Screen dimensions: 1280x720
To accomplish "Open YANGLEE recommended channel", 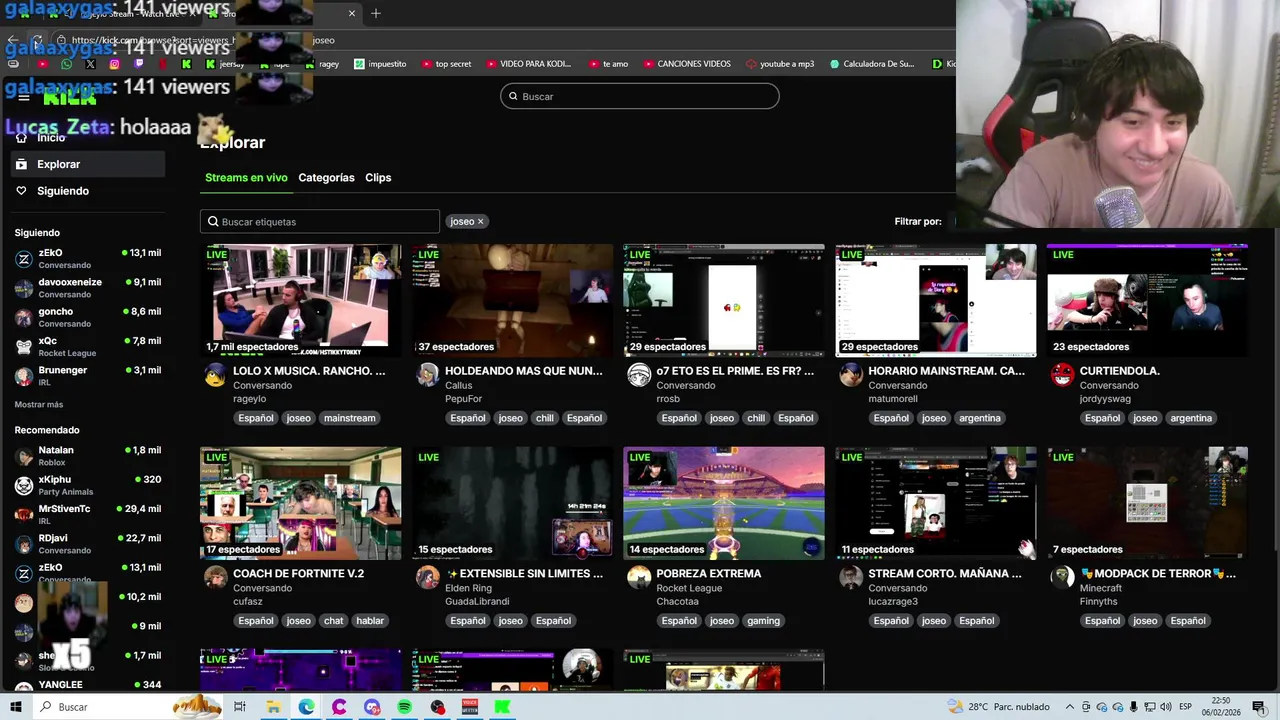I will coord(88,685).
